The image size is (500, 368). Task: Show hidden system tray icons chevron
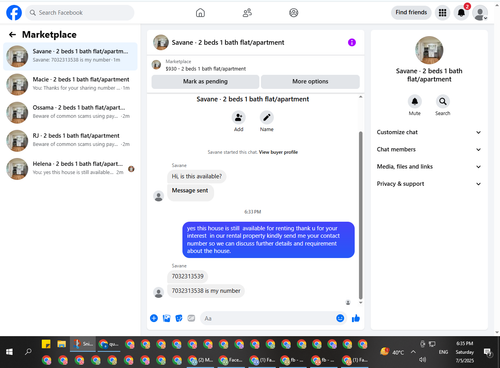(413, 352)
